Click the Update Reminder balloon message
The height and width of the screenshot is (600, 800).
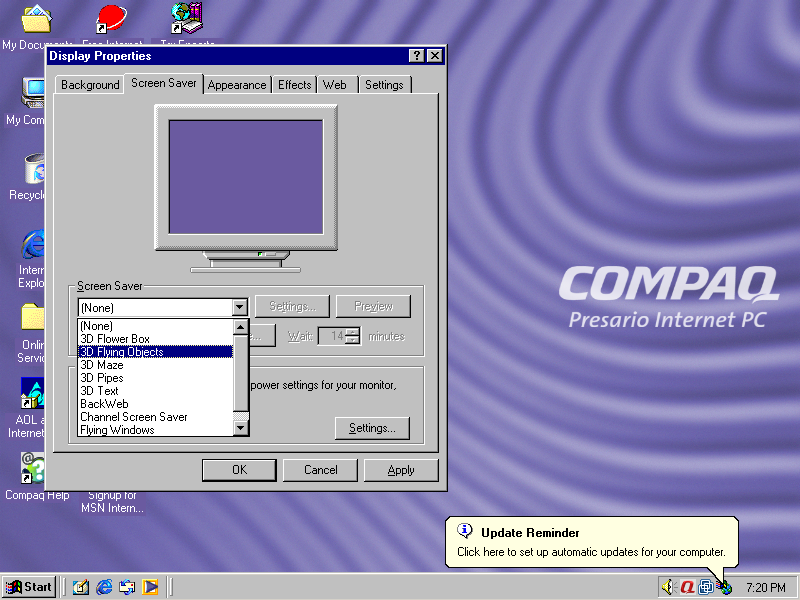pos(591,552)
